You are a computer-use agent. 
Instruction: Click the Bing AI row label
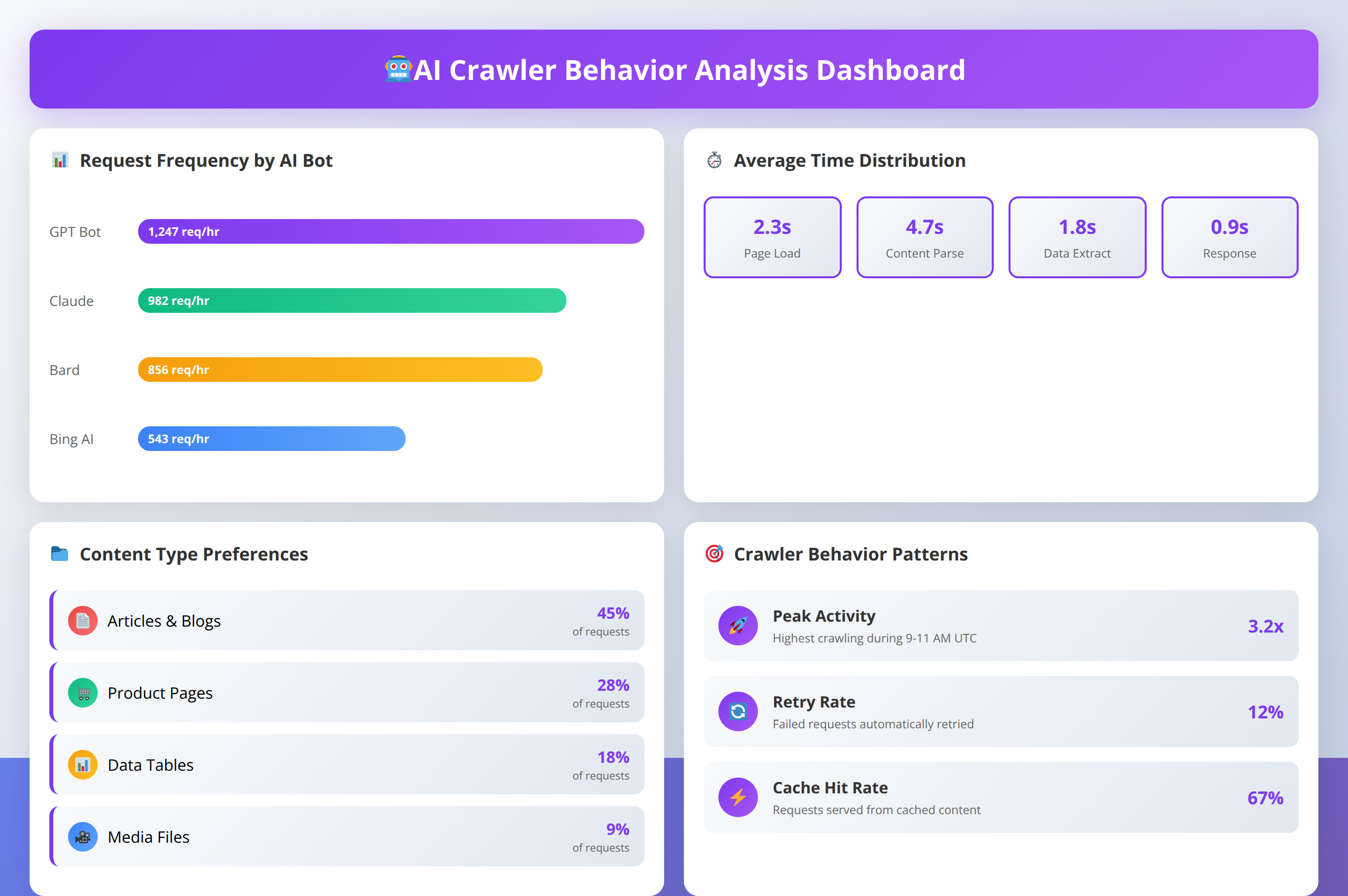tap(72, 439)
